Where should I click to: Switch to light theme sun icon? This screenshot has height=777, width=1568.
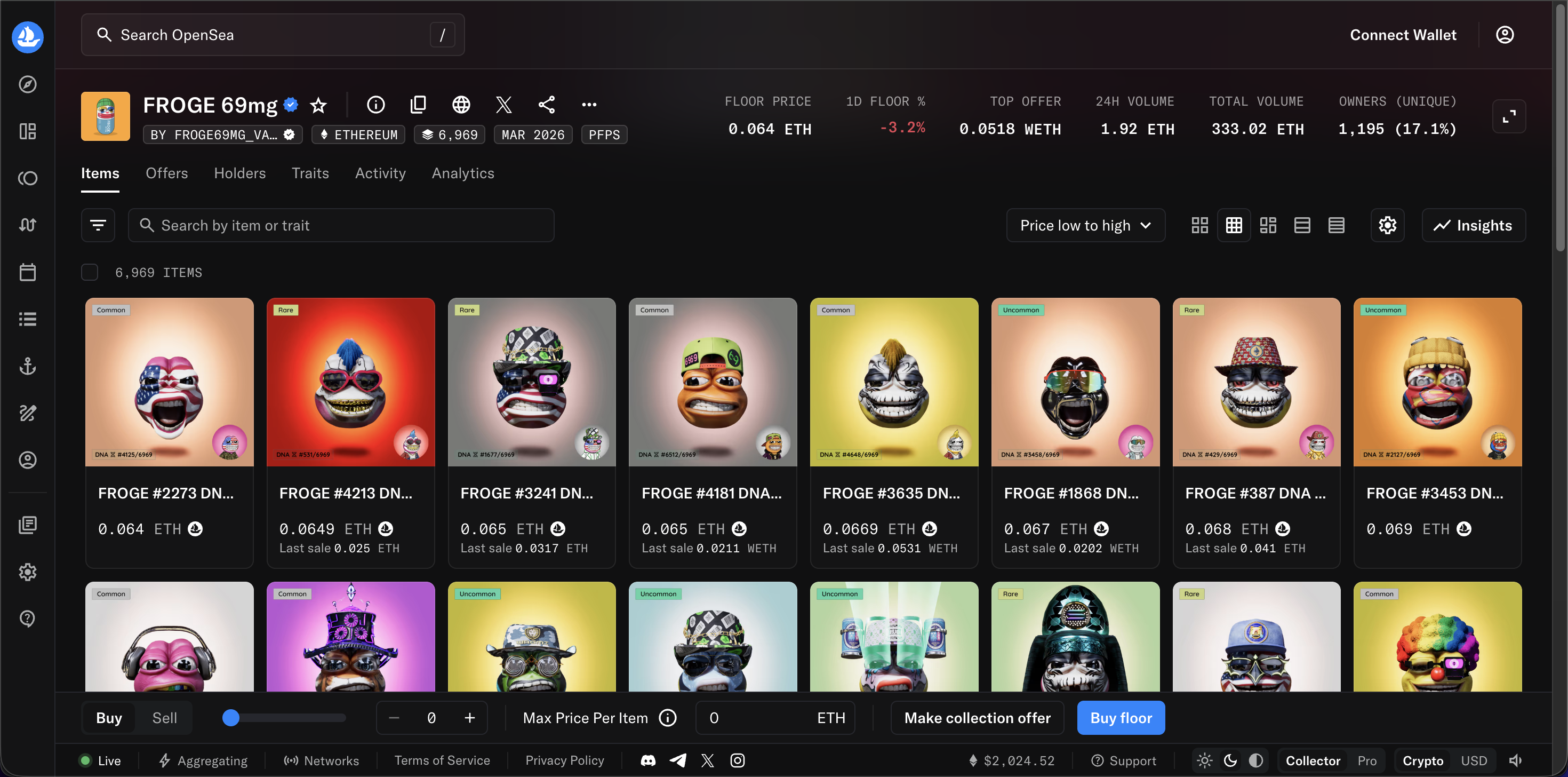(1204, 760)
